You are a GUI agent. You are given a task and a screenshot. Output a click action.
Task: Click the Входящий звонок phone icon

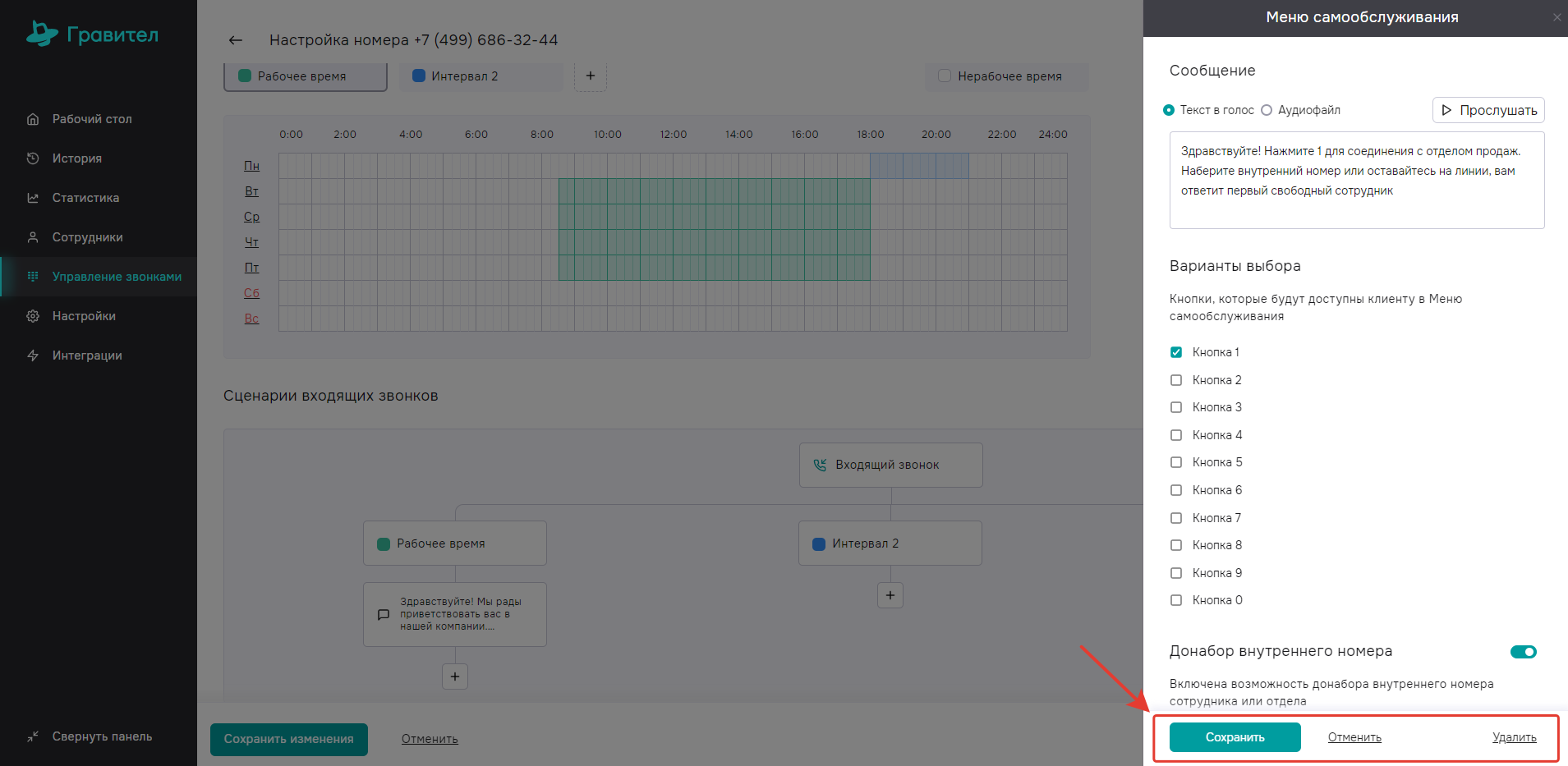819,465
